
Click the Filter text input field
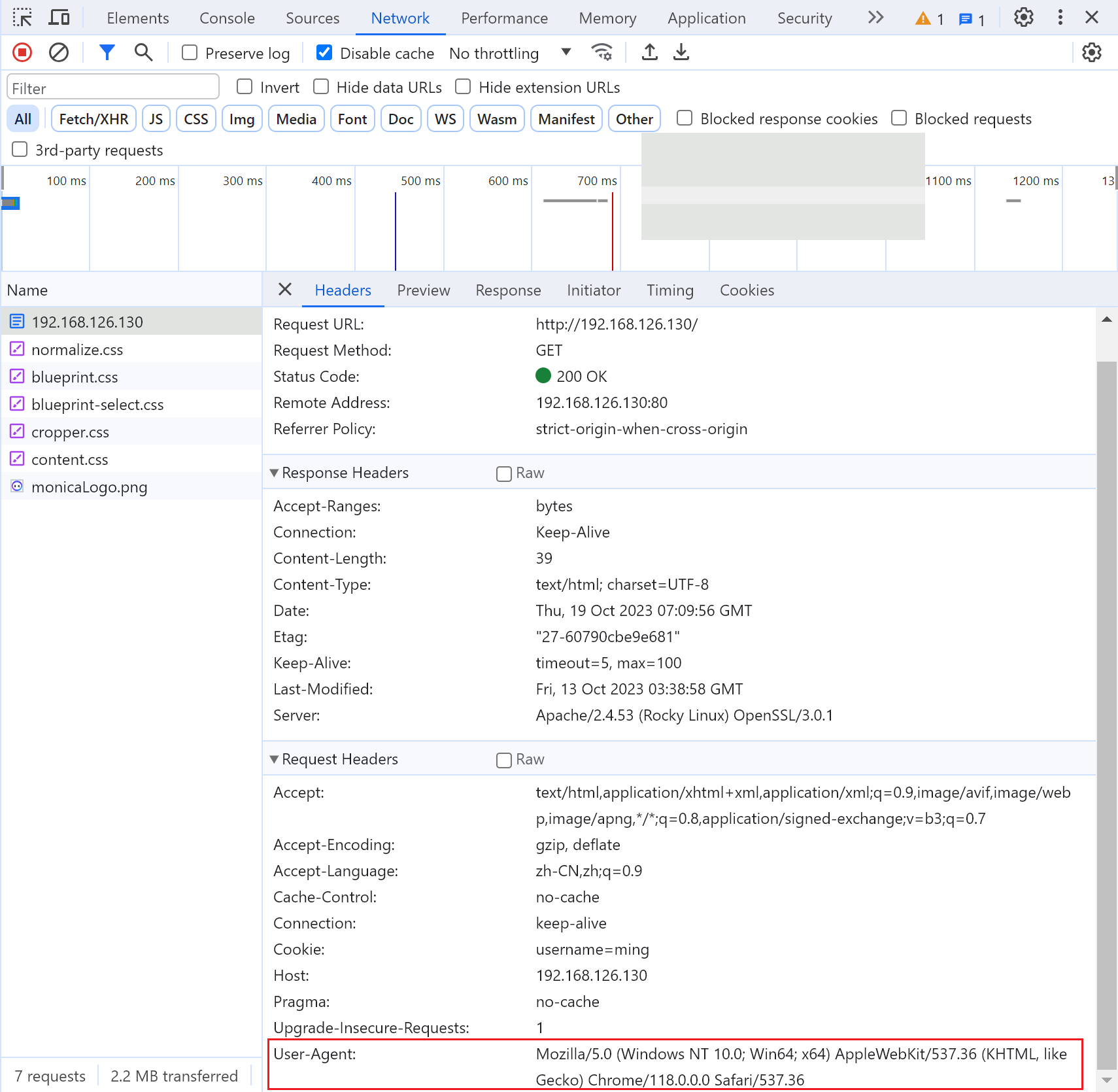113,88
